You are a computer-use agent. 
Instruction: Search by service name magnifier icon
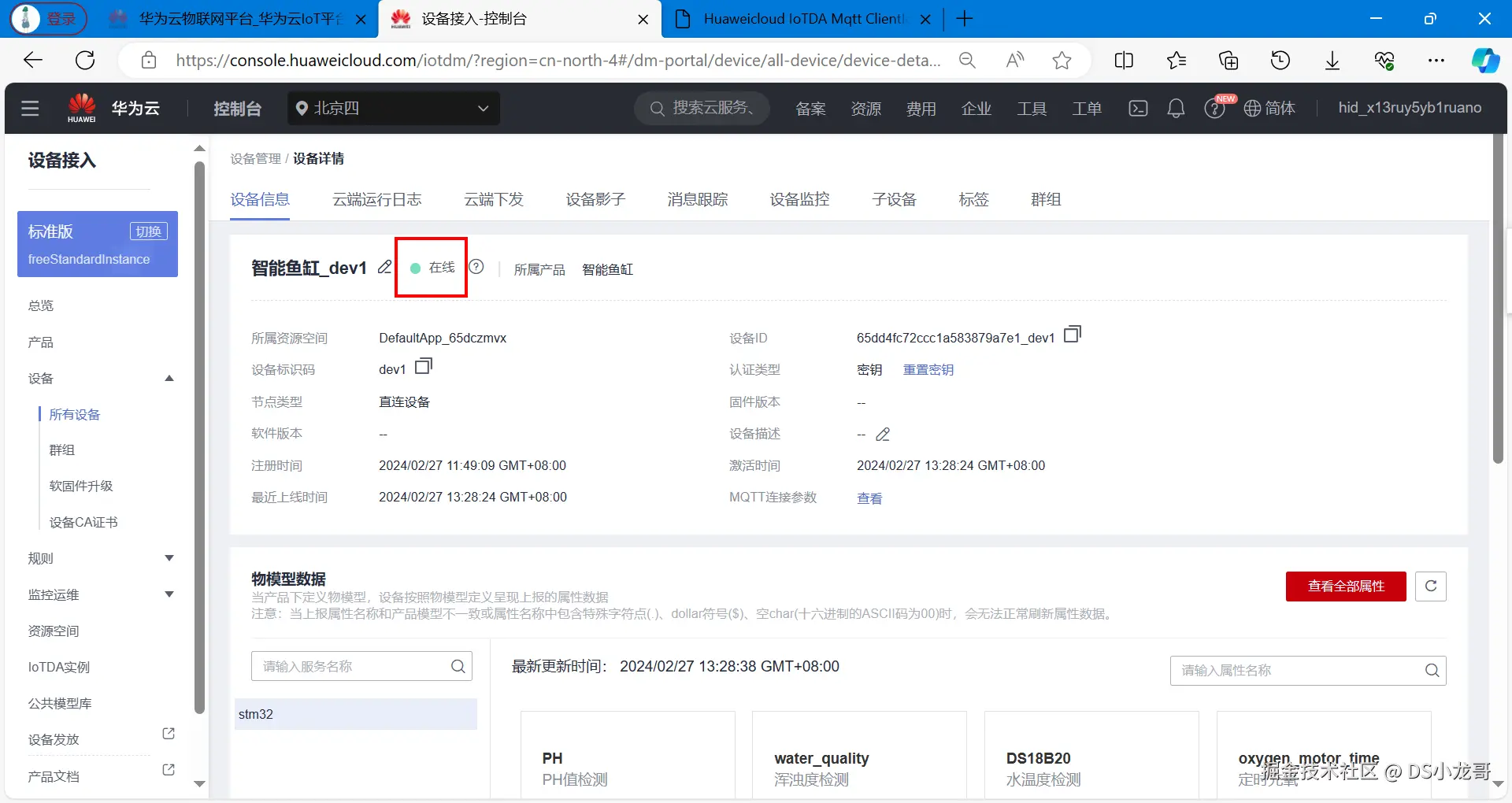[458, 667]
